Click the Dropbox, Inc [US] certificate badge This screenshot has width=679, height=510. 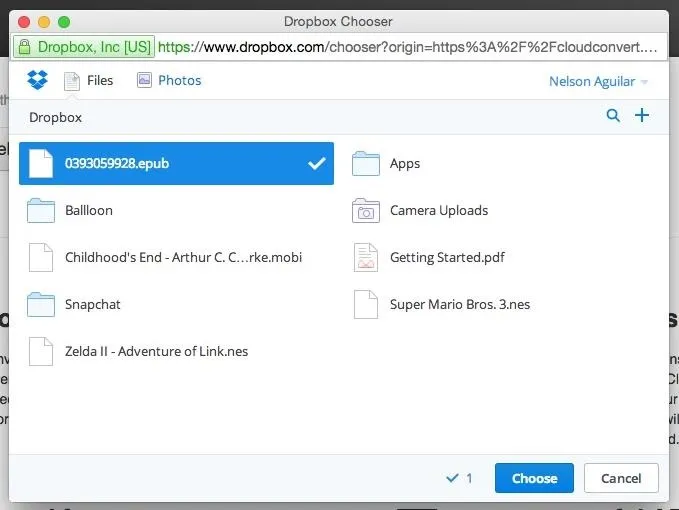pos(84,47)
